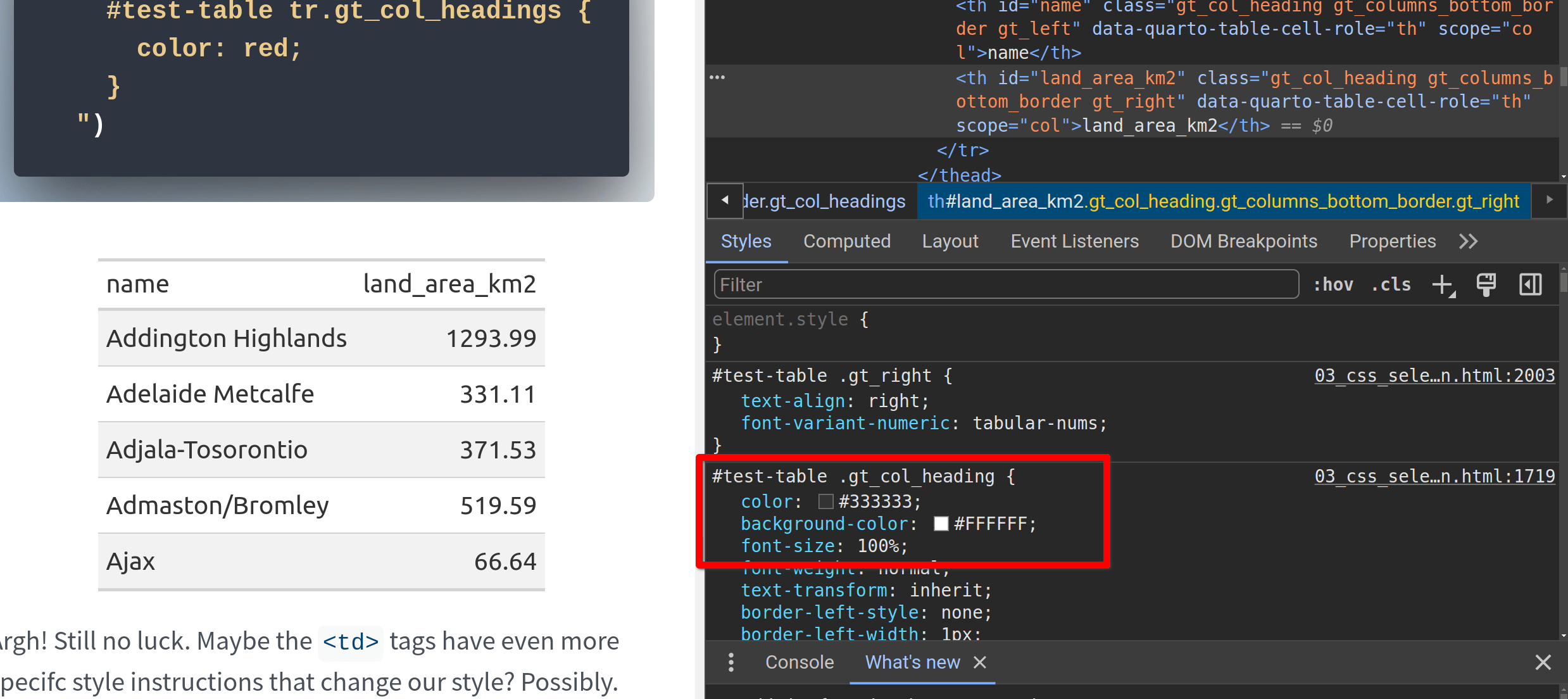Screen dimensions: 1568x699
Task: Click the #333333 color swatch
Action: pos(825,501)
